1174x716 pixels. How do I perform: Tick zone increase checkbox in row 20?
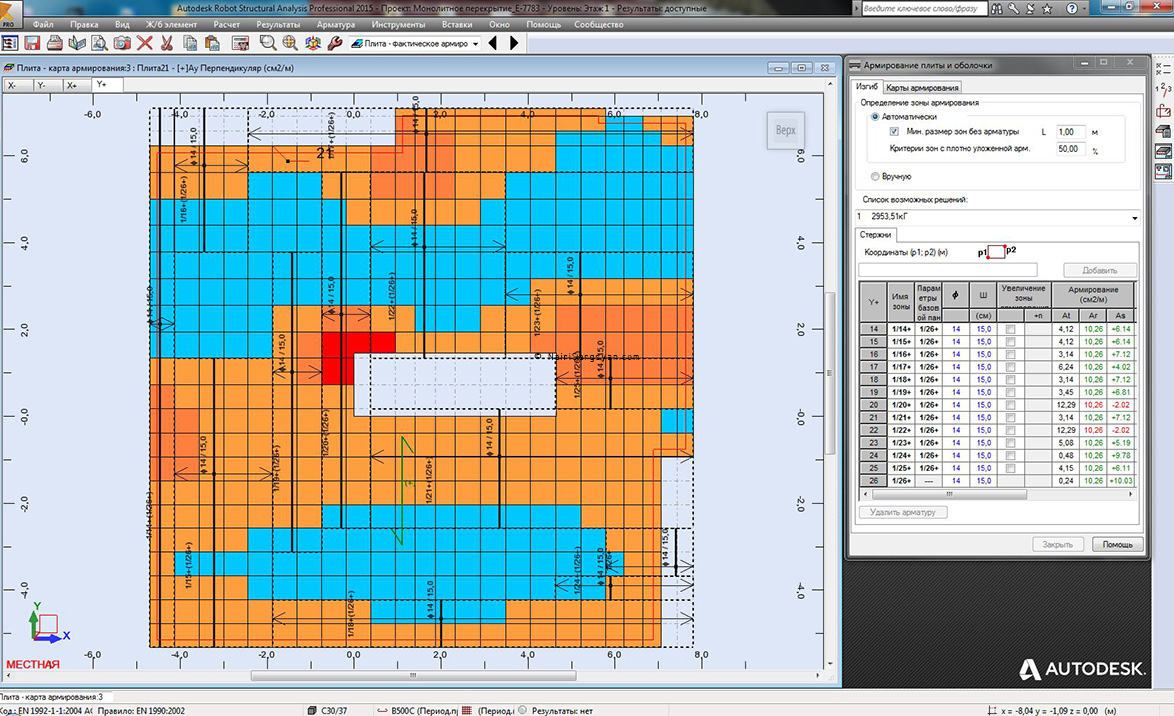click(x=1011, y=404)
